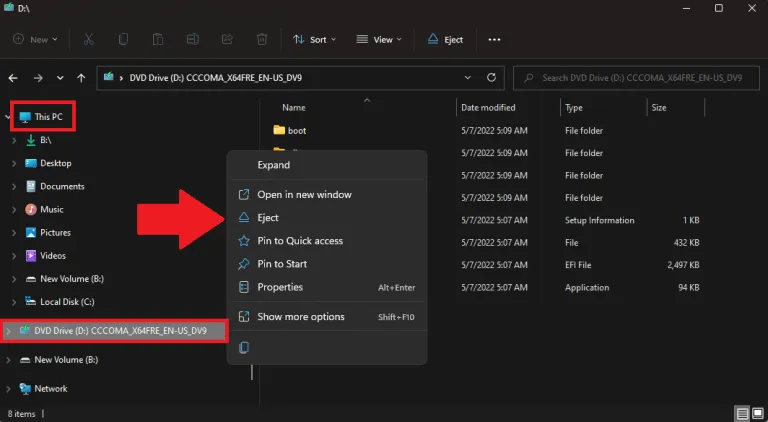Image resolution: width=768 pixels, height=422 pixels.
Task: Click the Cut scissors icon in toolbar
Action: tap(89, 39)
